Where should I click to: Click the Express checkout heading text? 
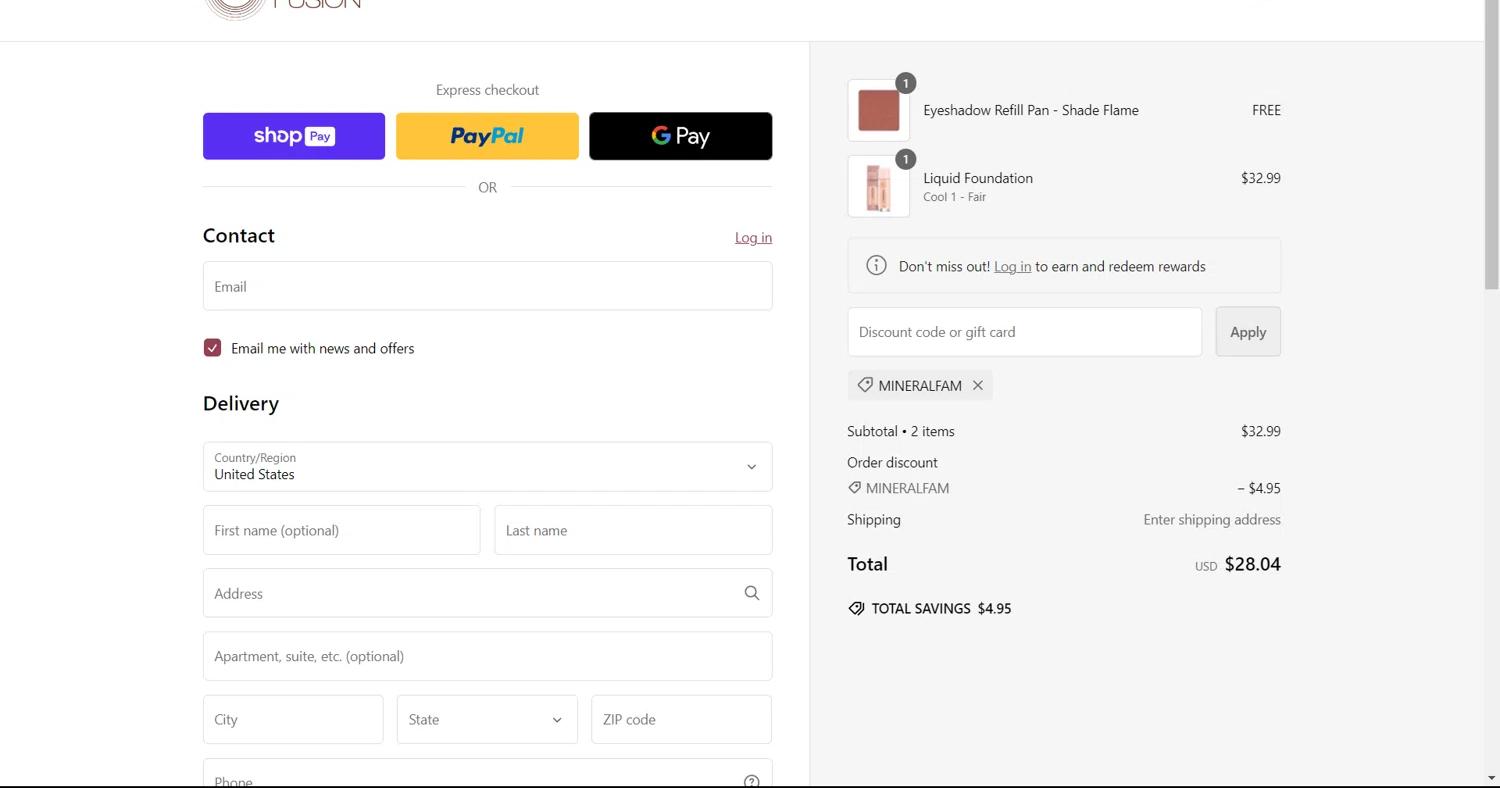click(x=487, y=90)
